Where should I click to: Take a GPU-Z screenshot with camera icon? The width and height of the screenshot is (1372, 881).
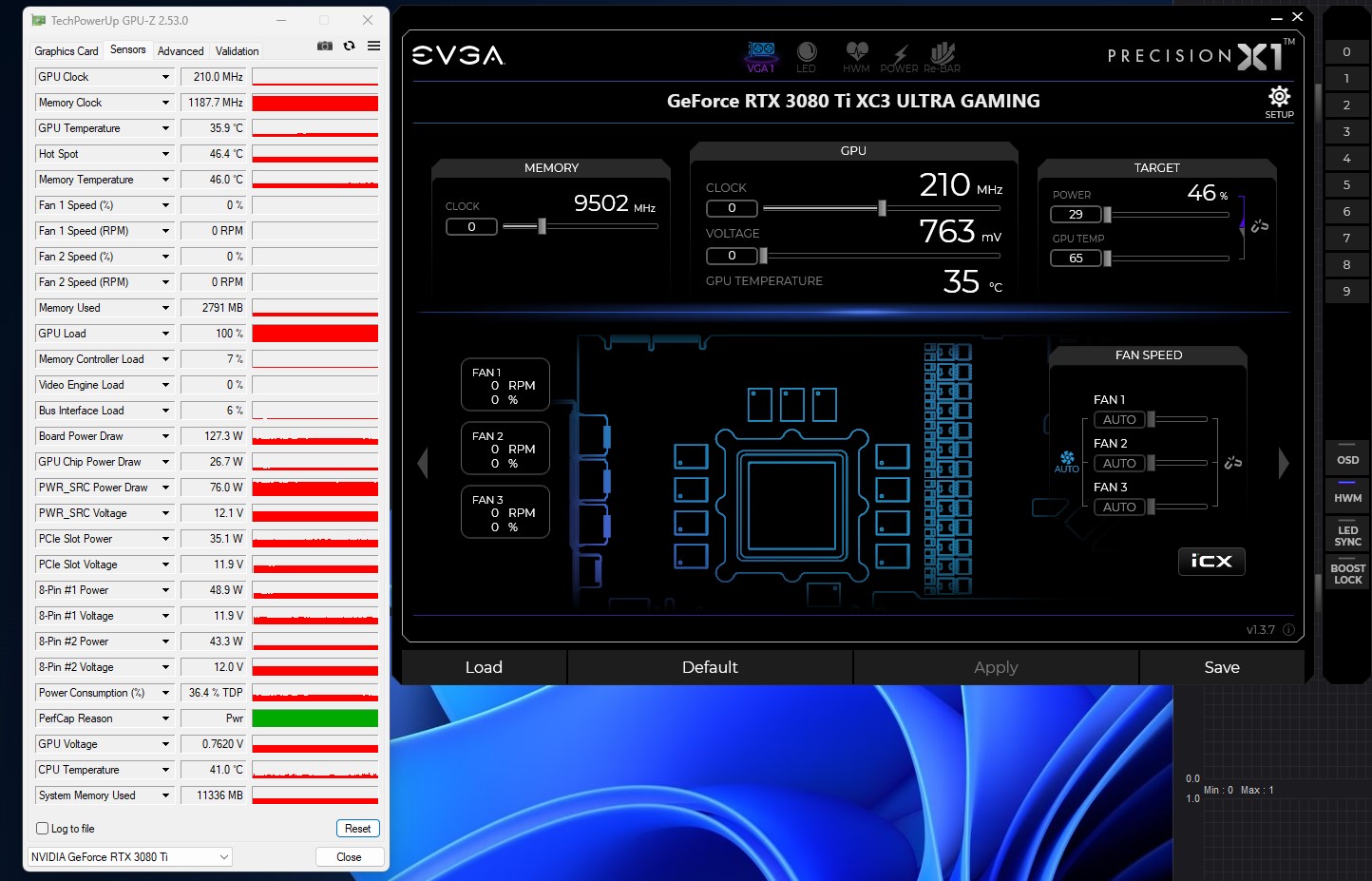(325, 46)
